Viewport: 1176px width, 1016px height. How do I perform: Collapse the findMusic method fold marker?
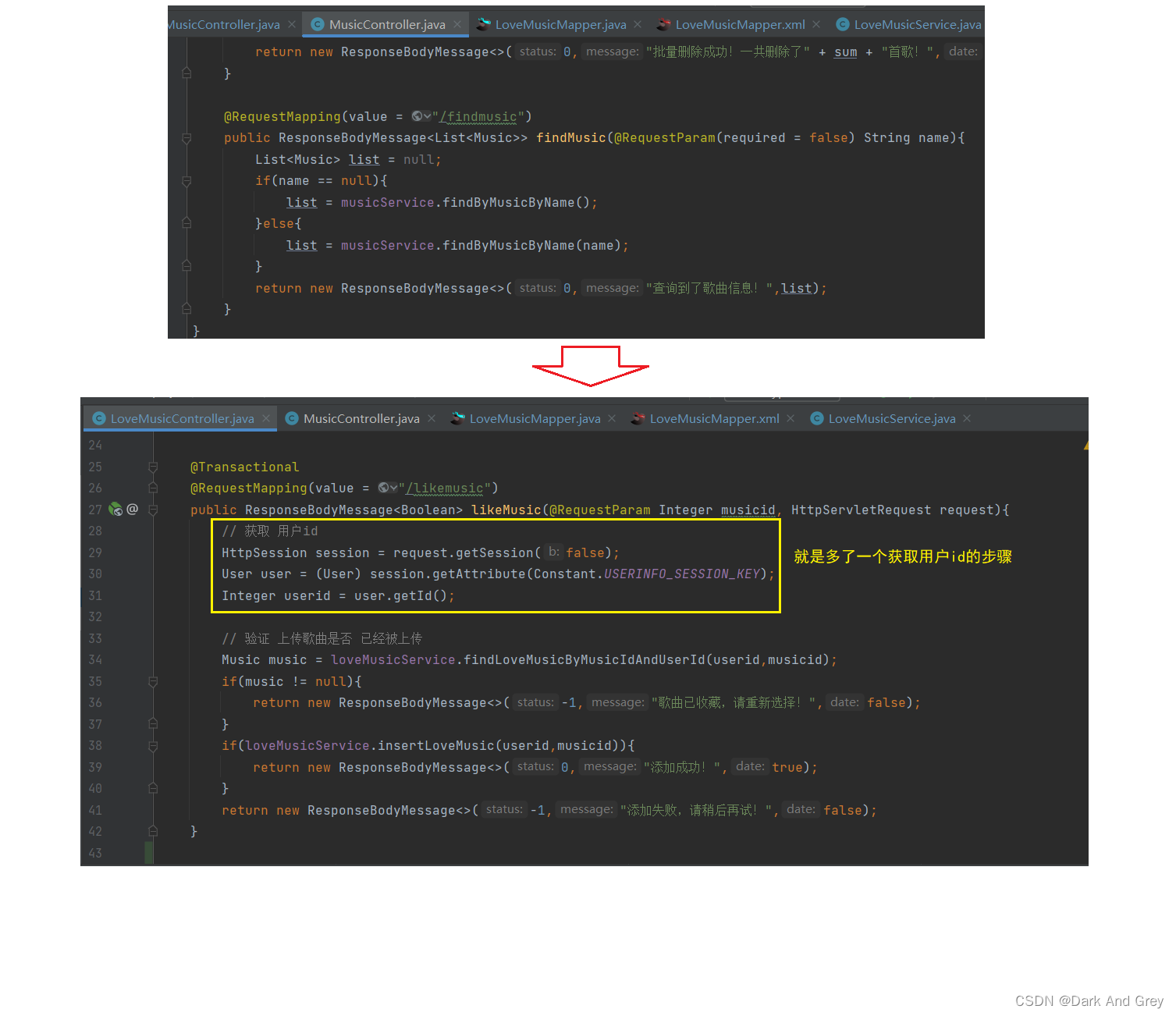tap(187, 138)
